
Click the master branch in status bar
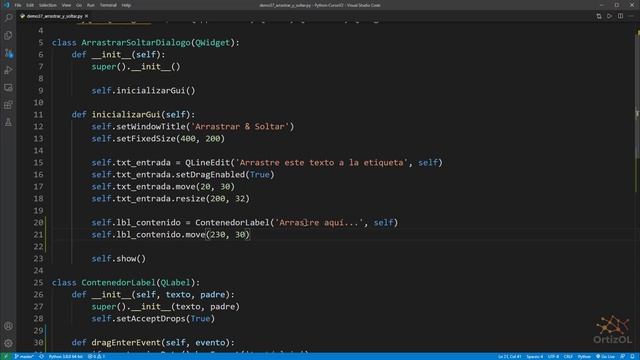click(24, 356)
